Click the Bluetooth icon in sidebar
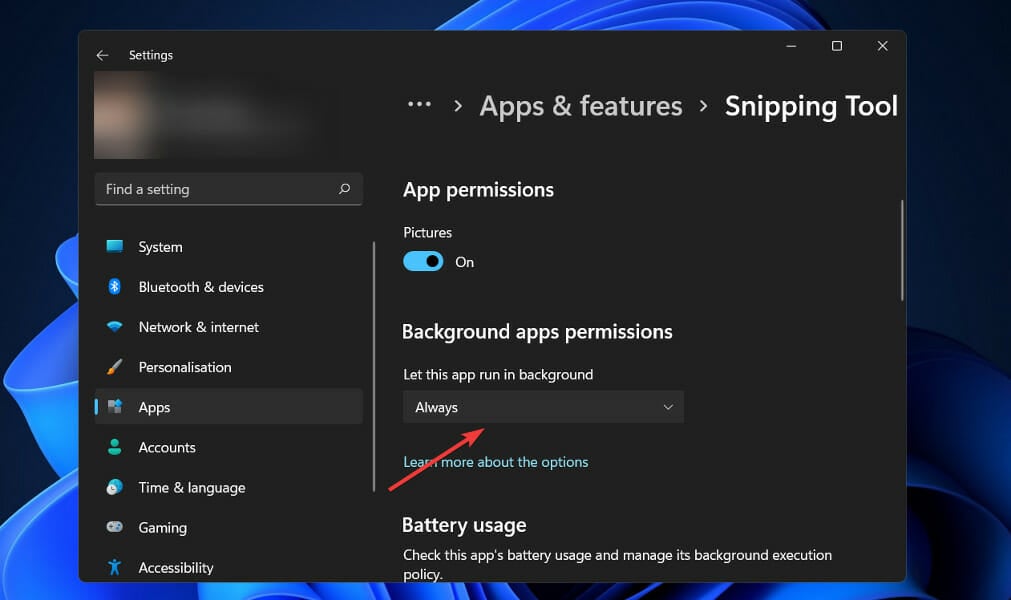This screenshot has width=1011, height=600. (x=115, y=287)
